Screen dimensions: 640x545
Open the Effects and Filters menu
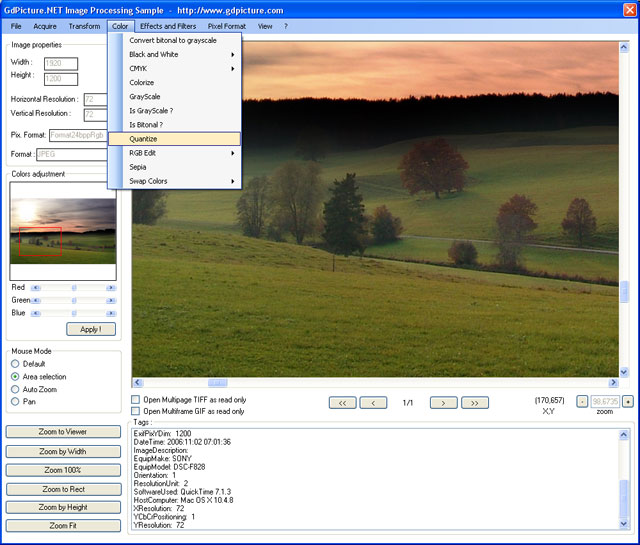(168, 26)
